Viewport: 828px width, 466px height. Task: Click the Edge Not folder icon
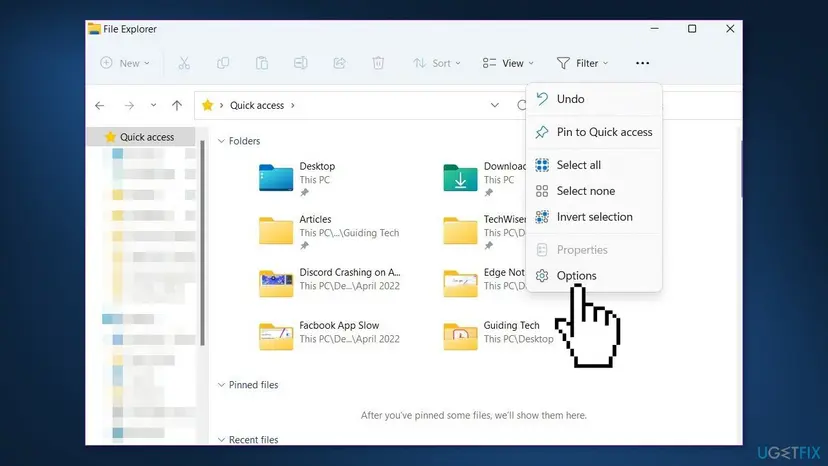tap(460, 284)
